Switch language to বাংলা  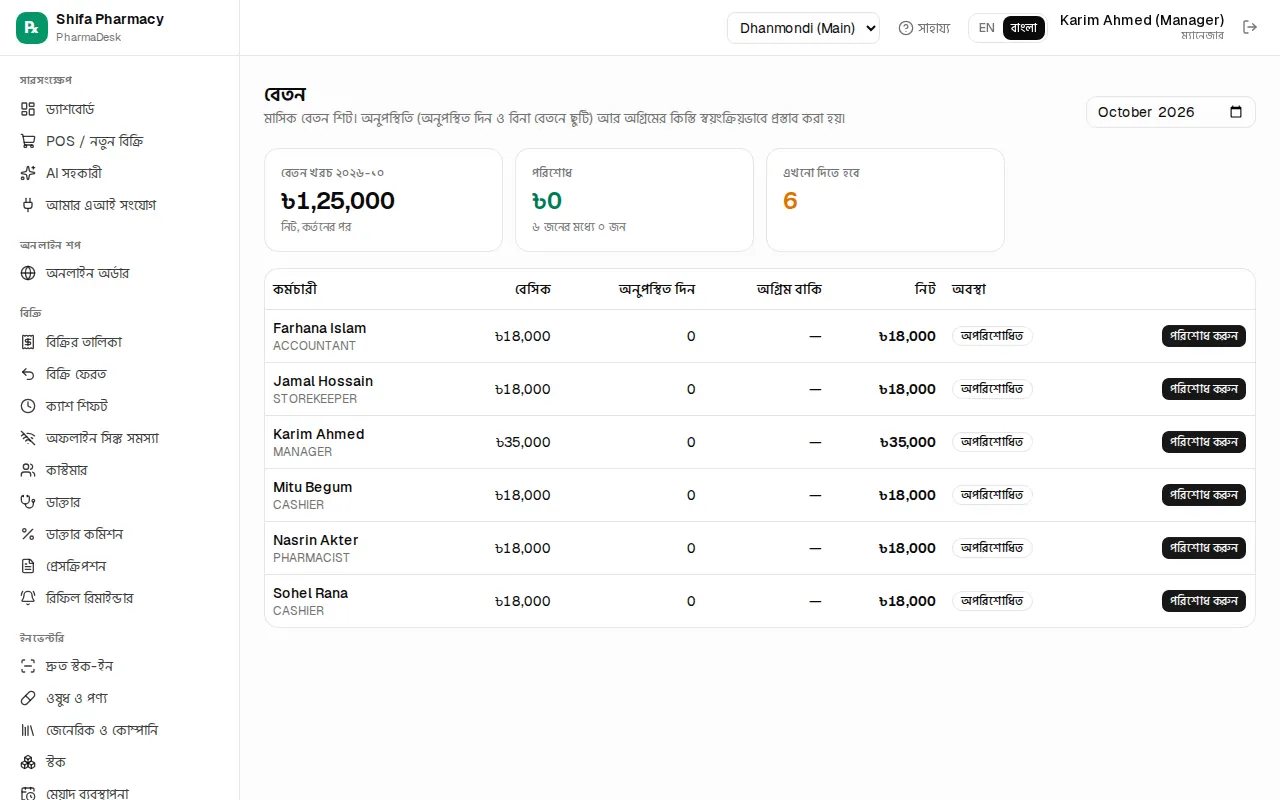[1024, 28]
